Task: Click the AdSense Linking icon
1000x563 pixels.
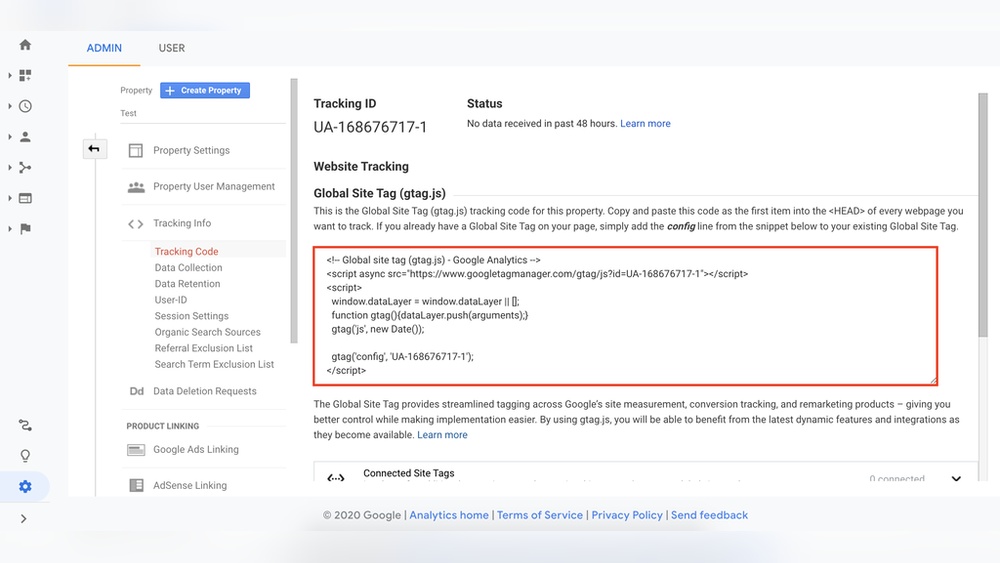Action: (x=136, y=485)
